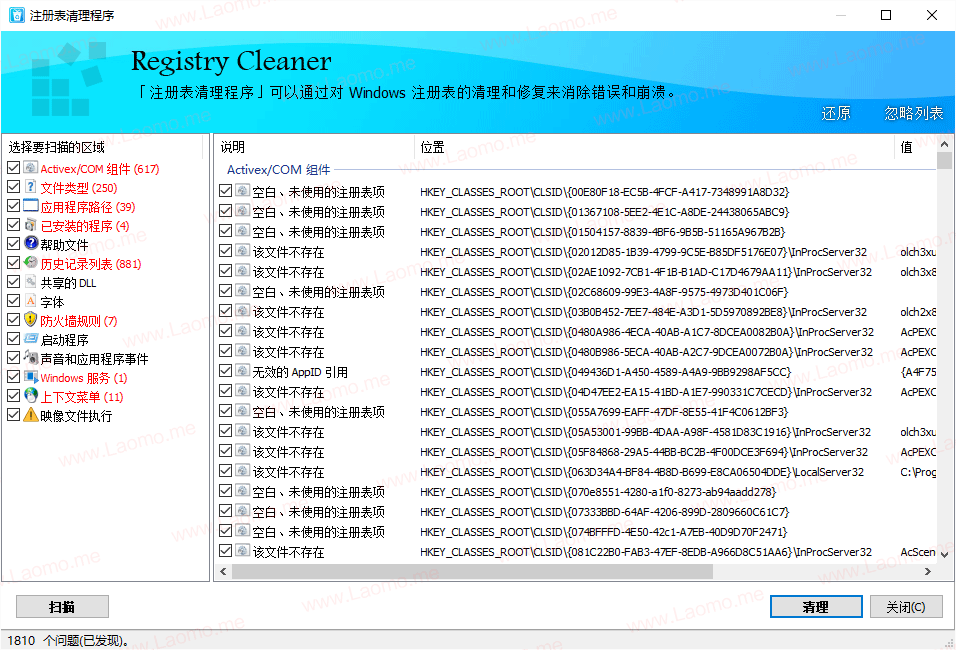Click the Activex/COM 组件 category icon

30,168
